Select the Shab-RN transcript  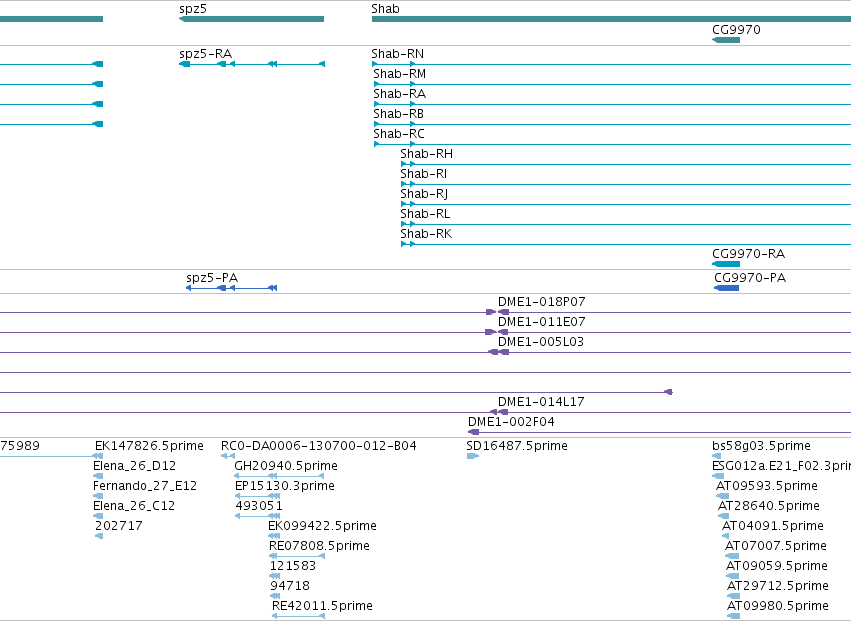397,54
